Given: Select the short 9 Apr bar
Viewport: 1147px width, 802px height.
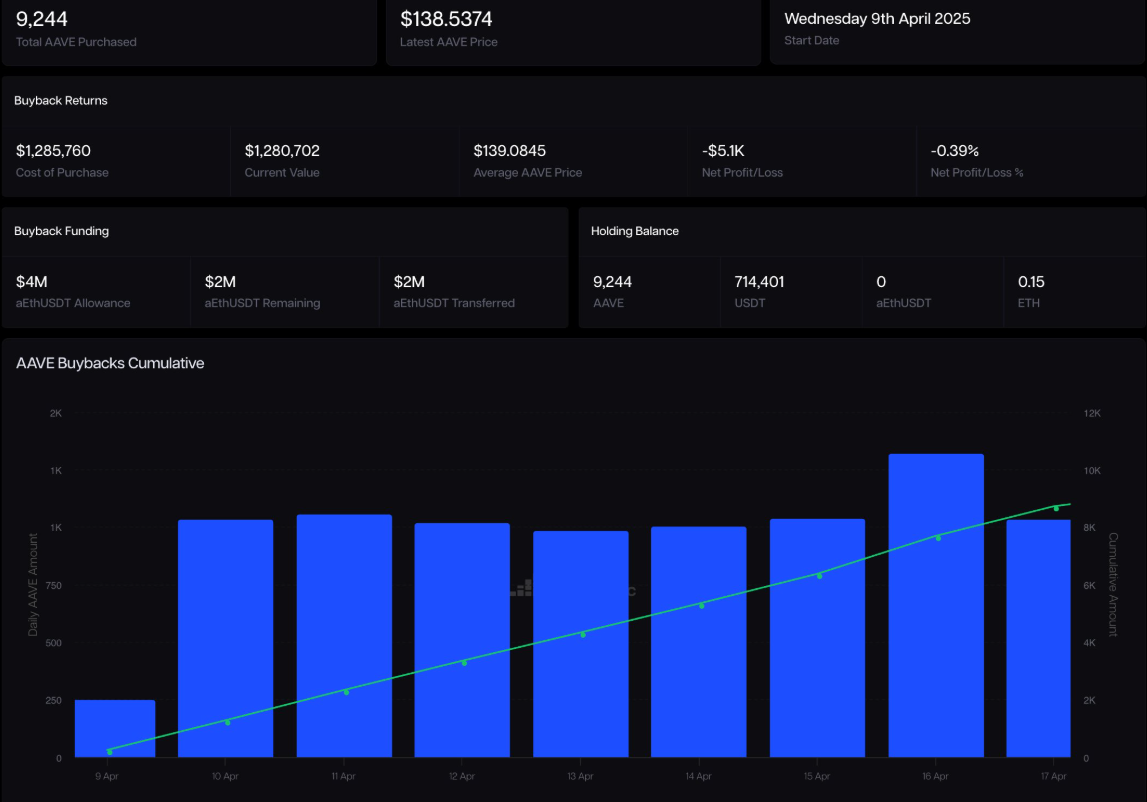Looking at the screenshot, I should (115, 728).
